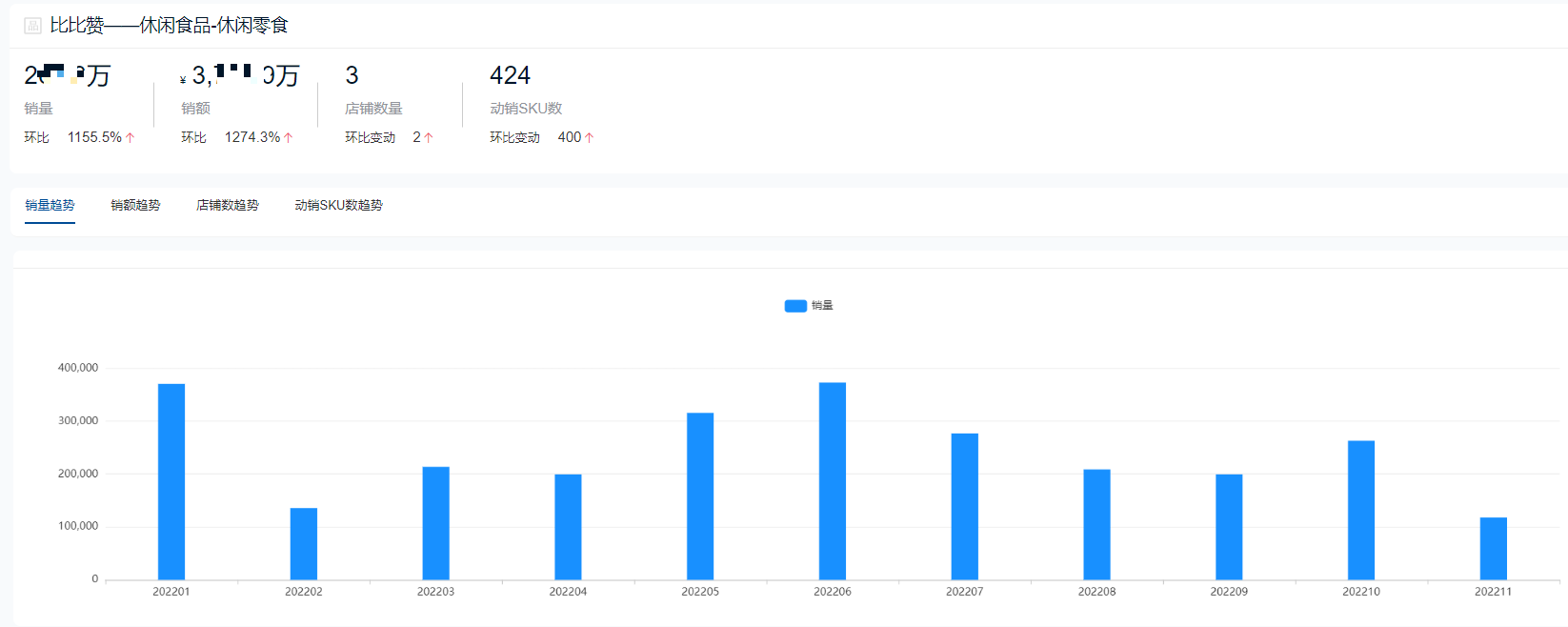Click the 400,000 y-axis label
This screenshot has height=627, width=1568.
78,368
